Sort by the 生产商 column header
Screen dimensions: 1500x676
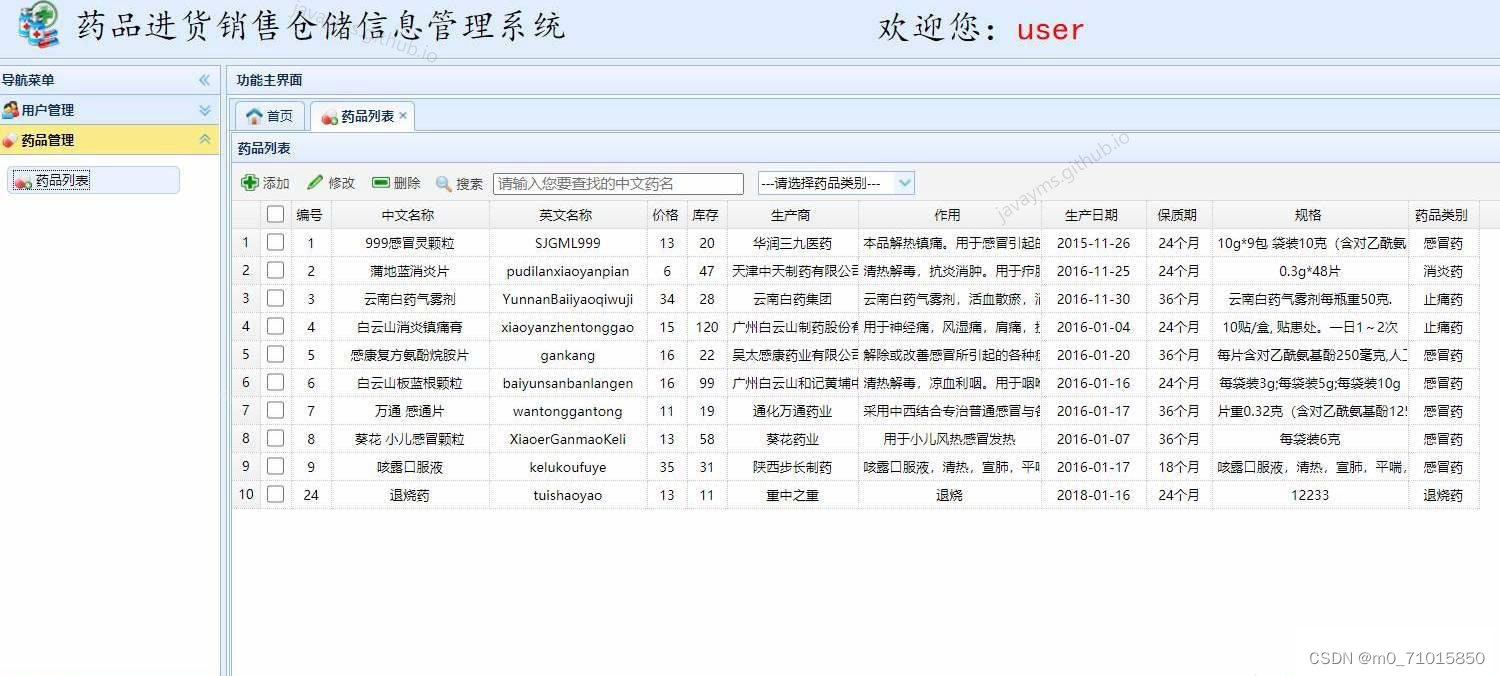(792, 215)
